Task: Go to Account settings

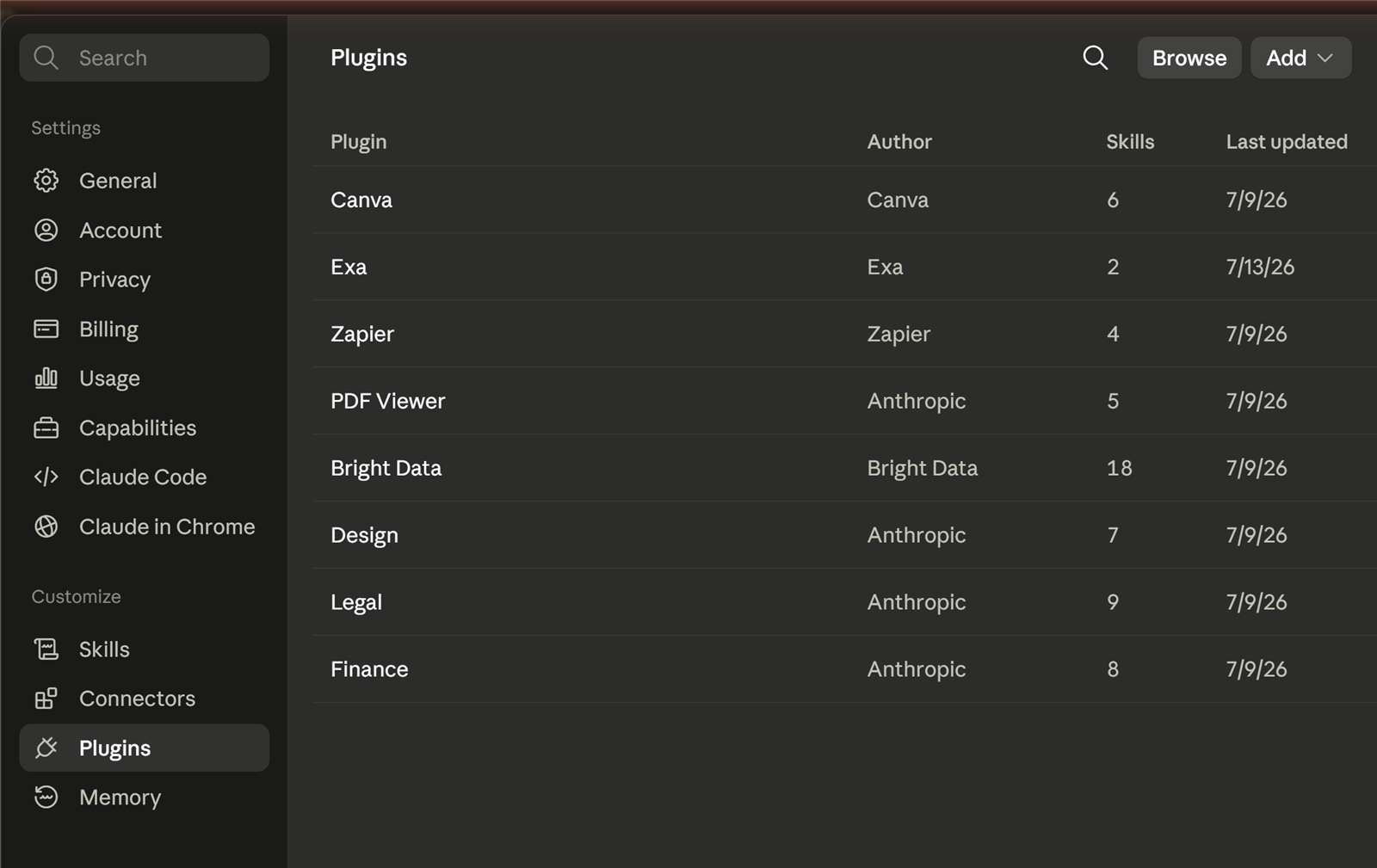Action: pos(145,231)
